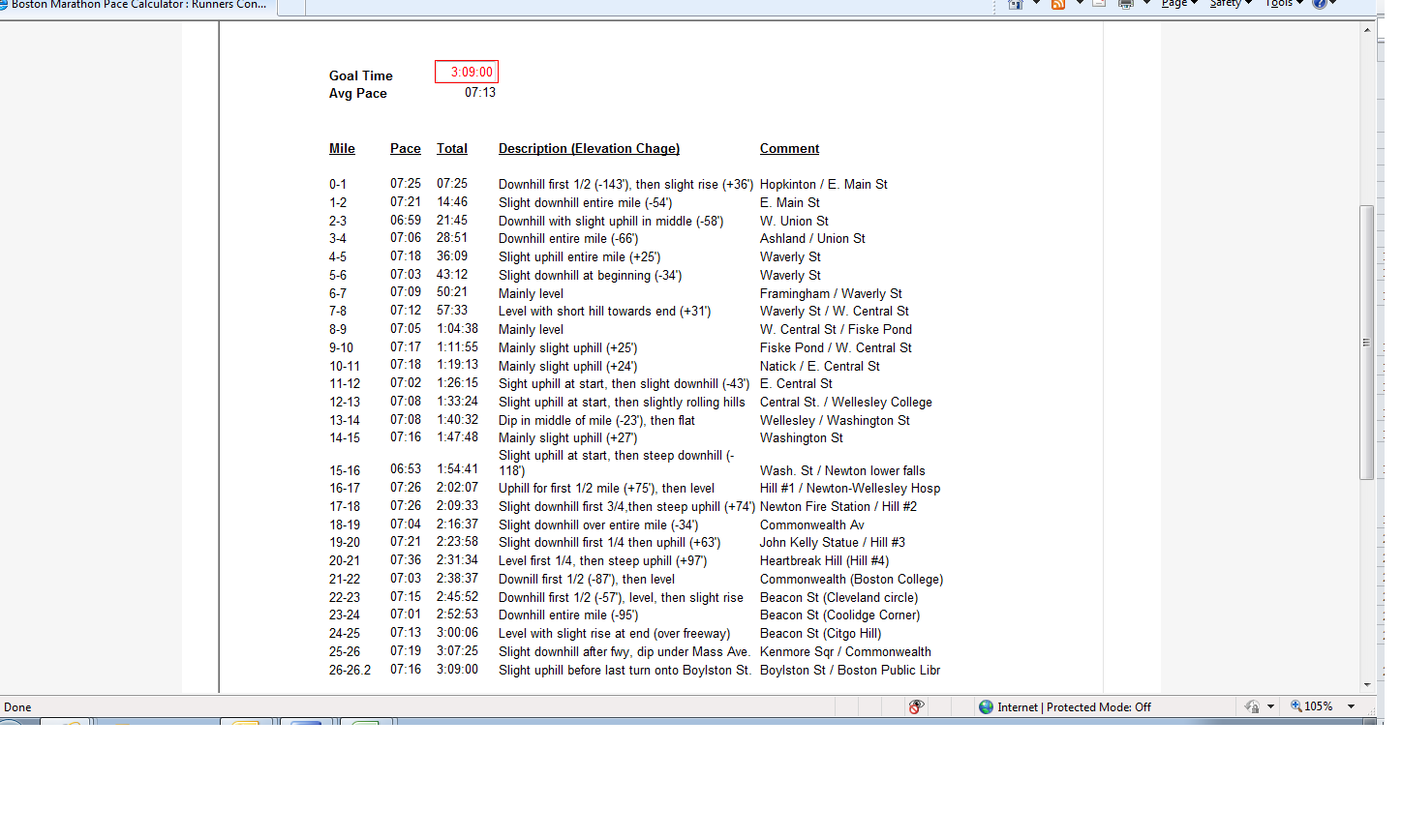
Task: Click 'Description (Elevation Chage)' header
Action: pyautogui.click(x=589, y=148)
